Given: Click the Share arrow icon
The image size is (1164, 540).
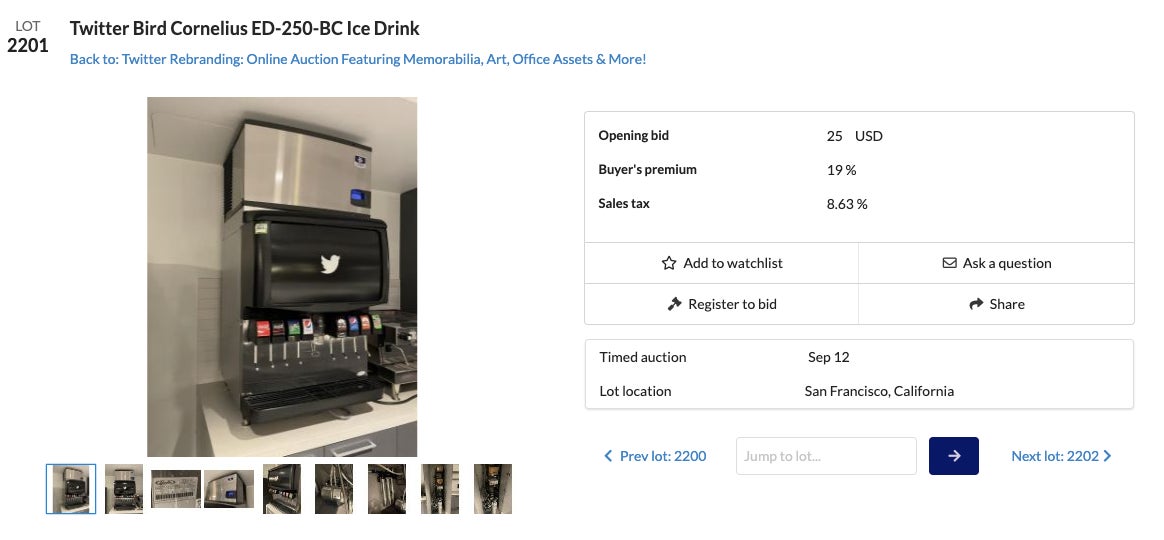Looking at the screenshot, I should pos(976,304).
